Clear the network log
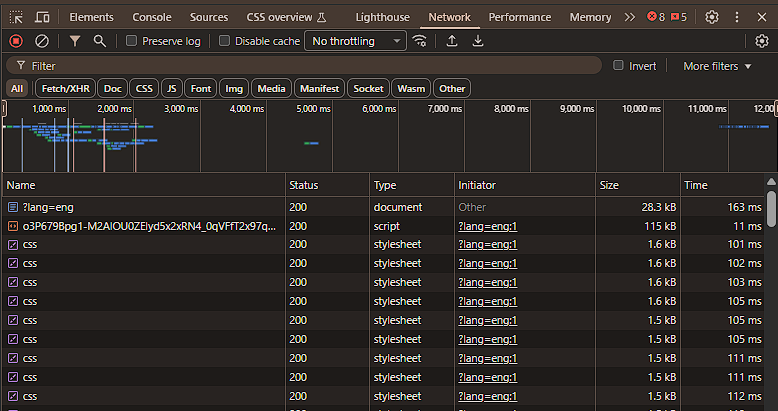The width and height of the screenshot is (778, 411). (x=42, y=41)
